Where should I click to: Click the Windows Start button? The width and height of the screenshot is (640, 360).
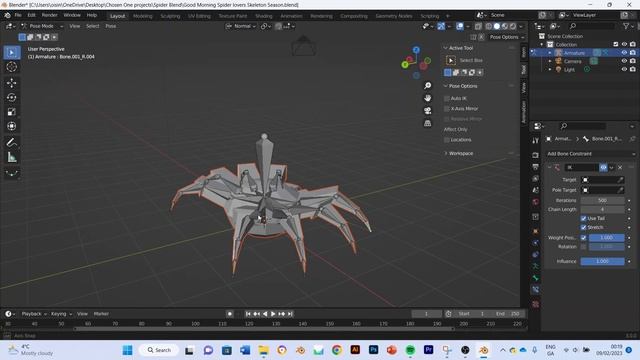127,350
